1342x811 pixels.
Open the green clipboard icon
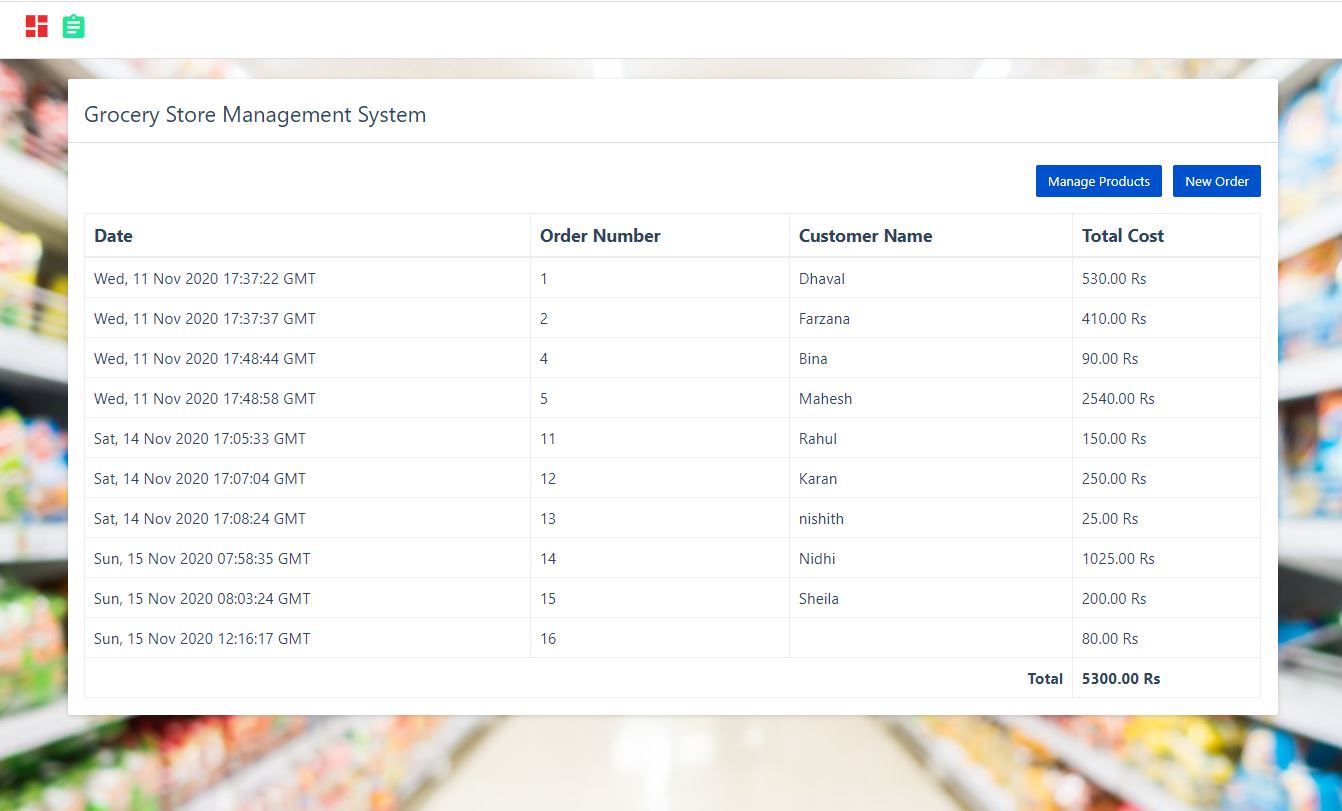(x=73, y=26)
